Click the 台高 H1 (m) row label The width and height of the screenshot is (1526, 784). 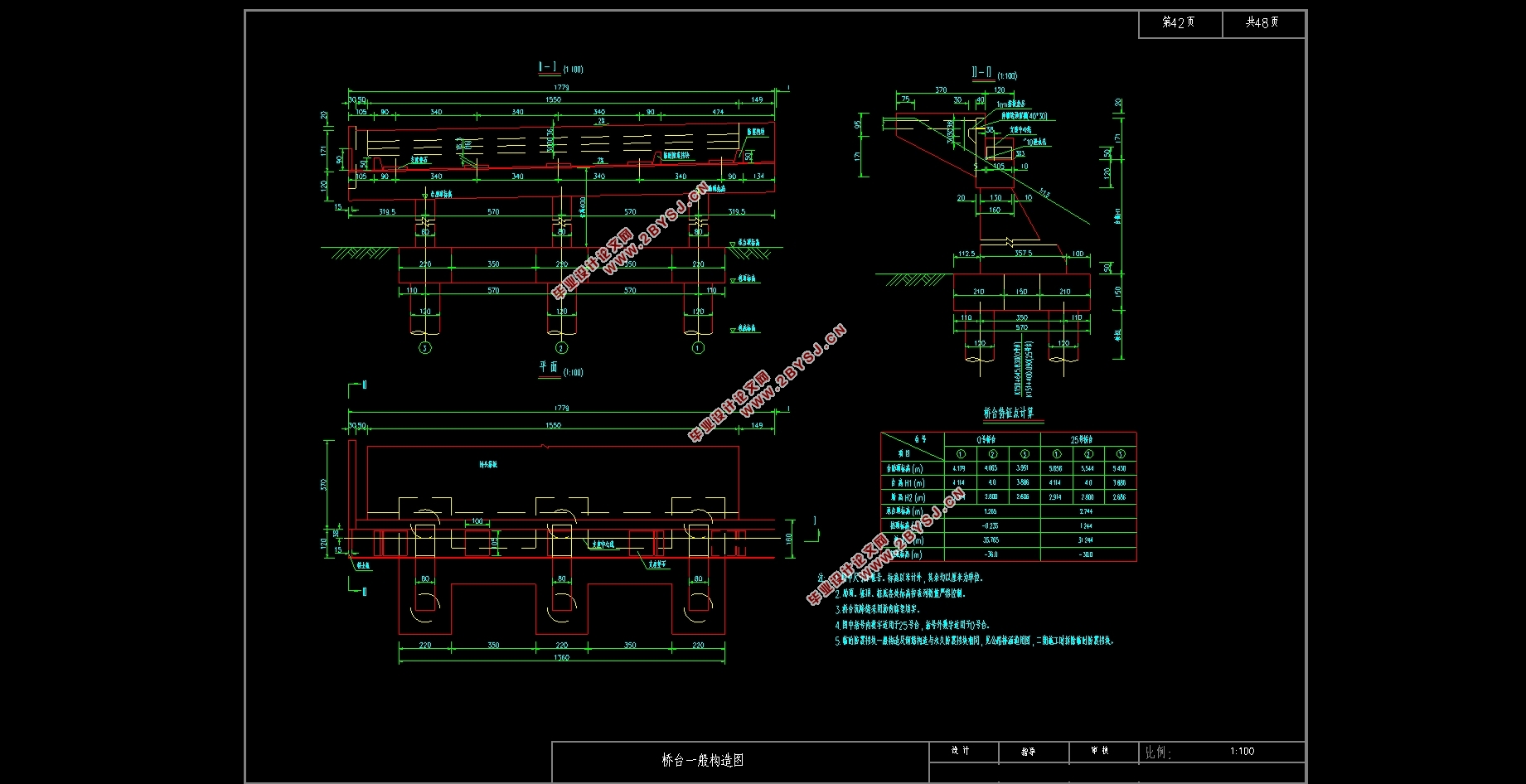(x=907, y=482)
